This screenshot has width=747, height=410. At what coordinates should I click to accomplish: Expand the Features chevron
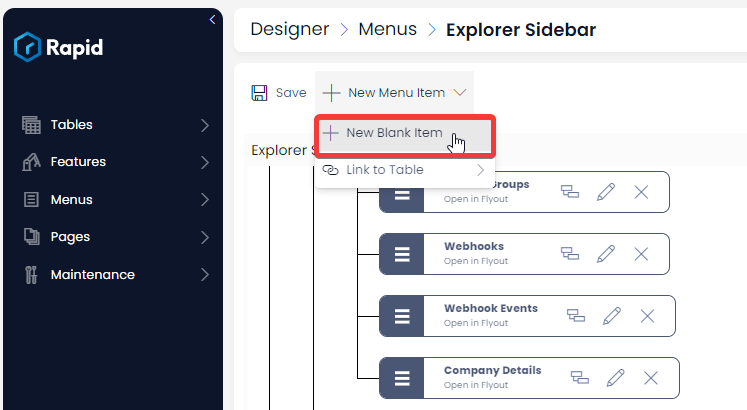205,162
